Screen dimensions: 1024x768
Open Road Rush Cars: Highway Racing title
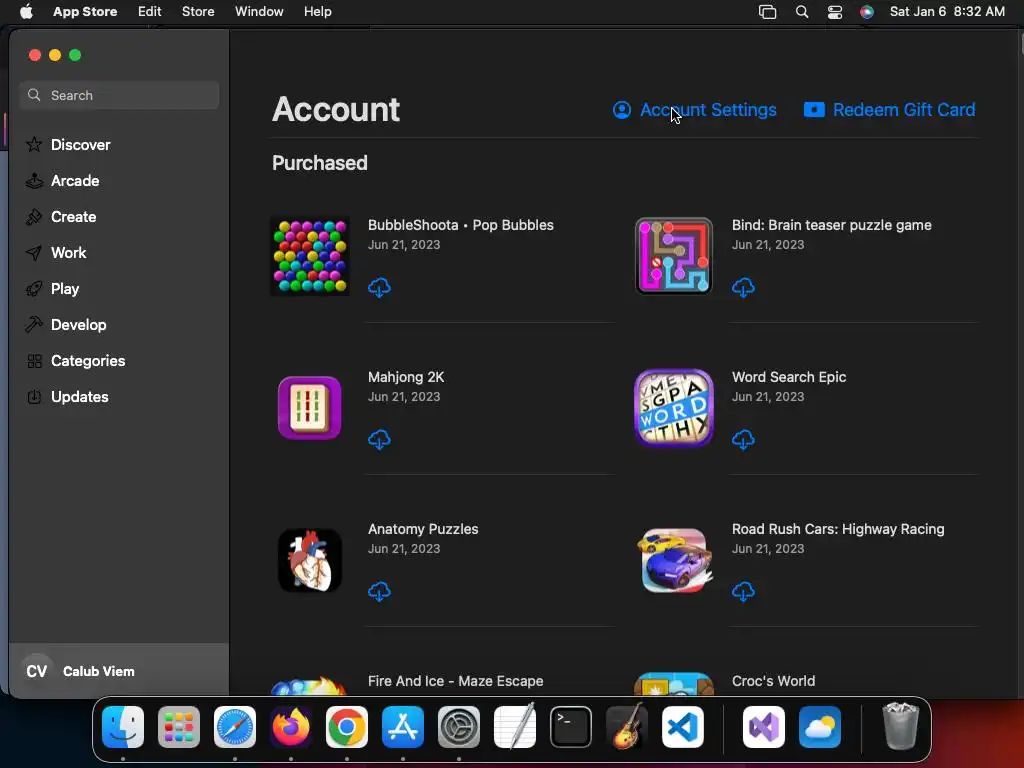pyautogui.click(x=838, y=530)
